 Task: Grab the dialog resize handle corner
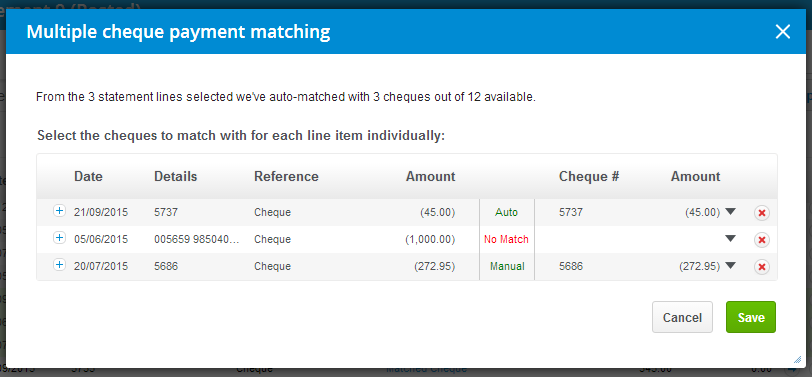pos(797,359)
